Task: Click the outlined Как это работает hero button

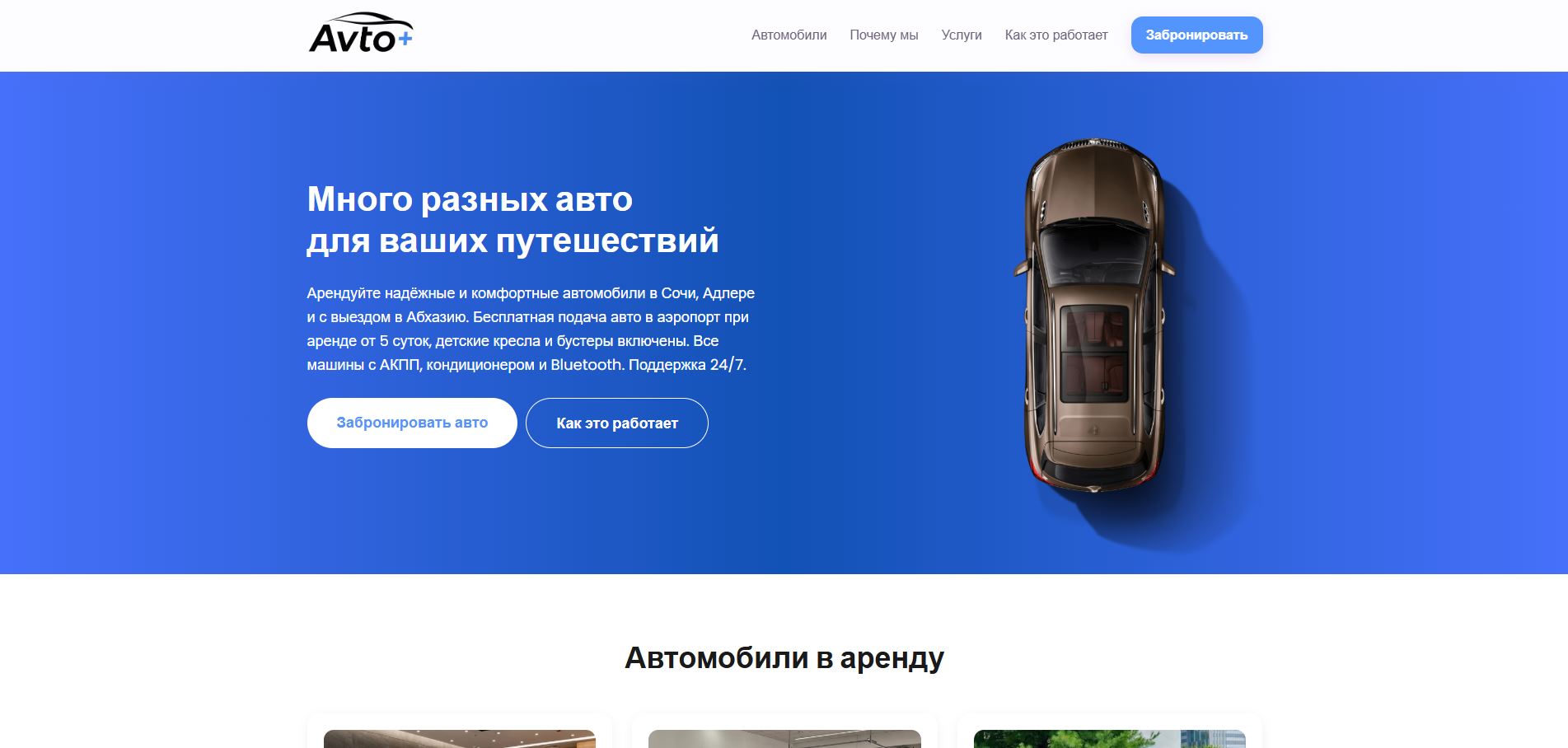Action: tap(617, 423)
